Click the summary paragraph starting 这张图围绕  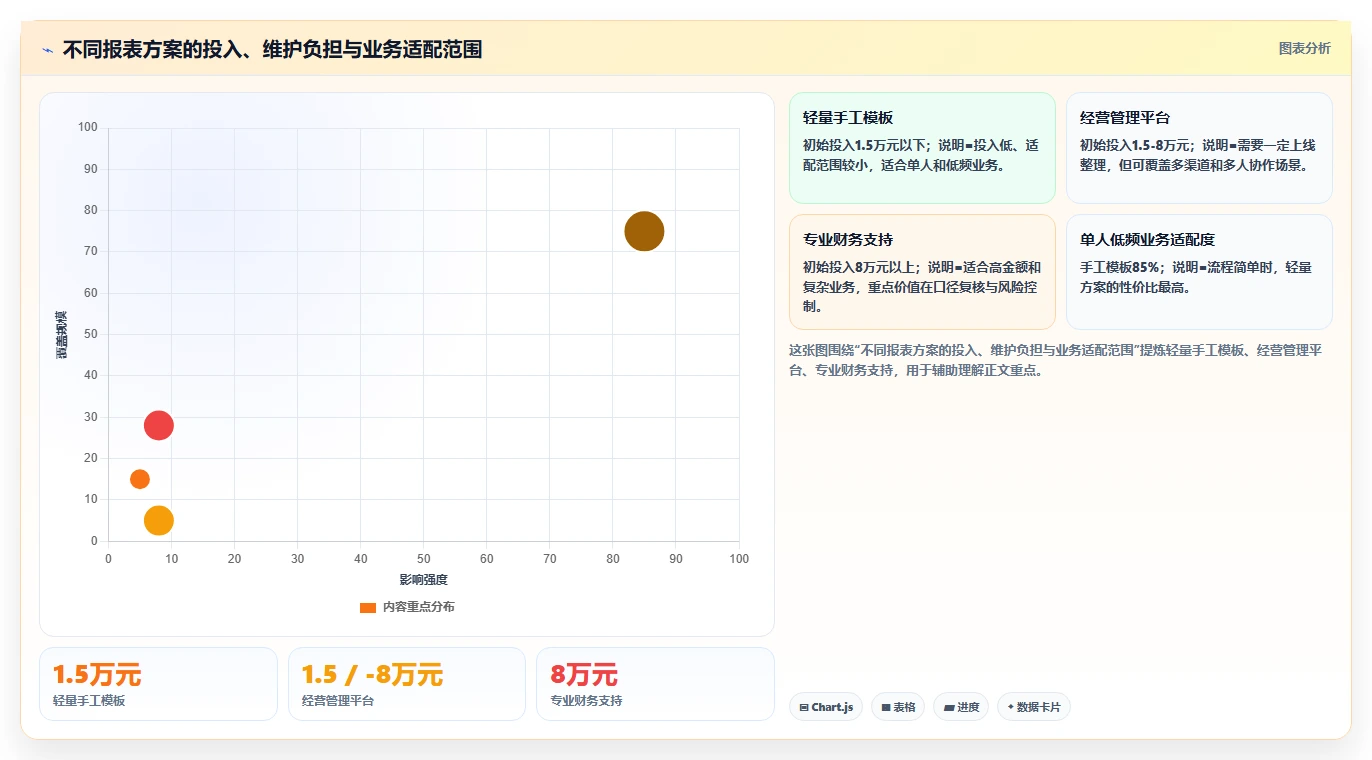click(1056, 360)
